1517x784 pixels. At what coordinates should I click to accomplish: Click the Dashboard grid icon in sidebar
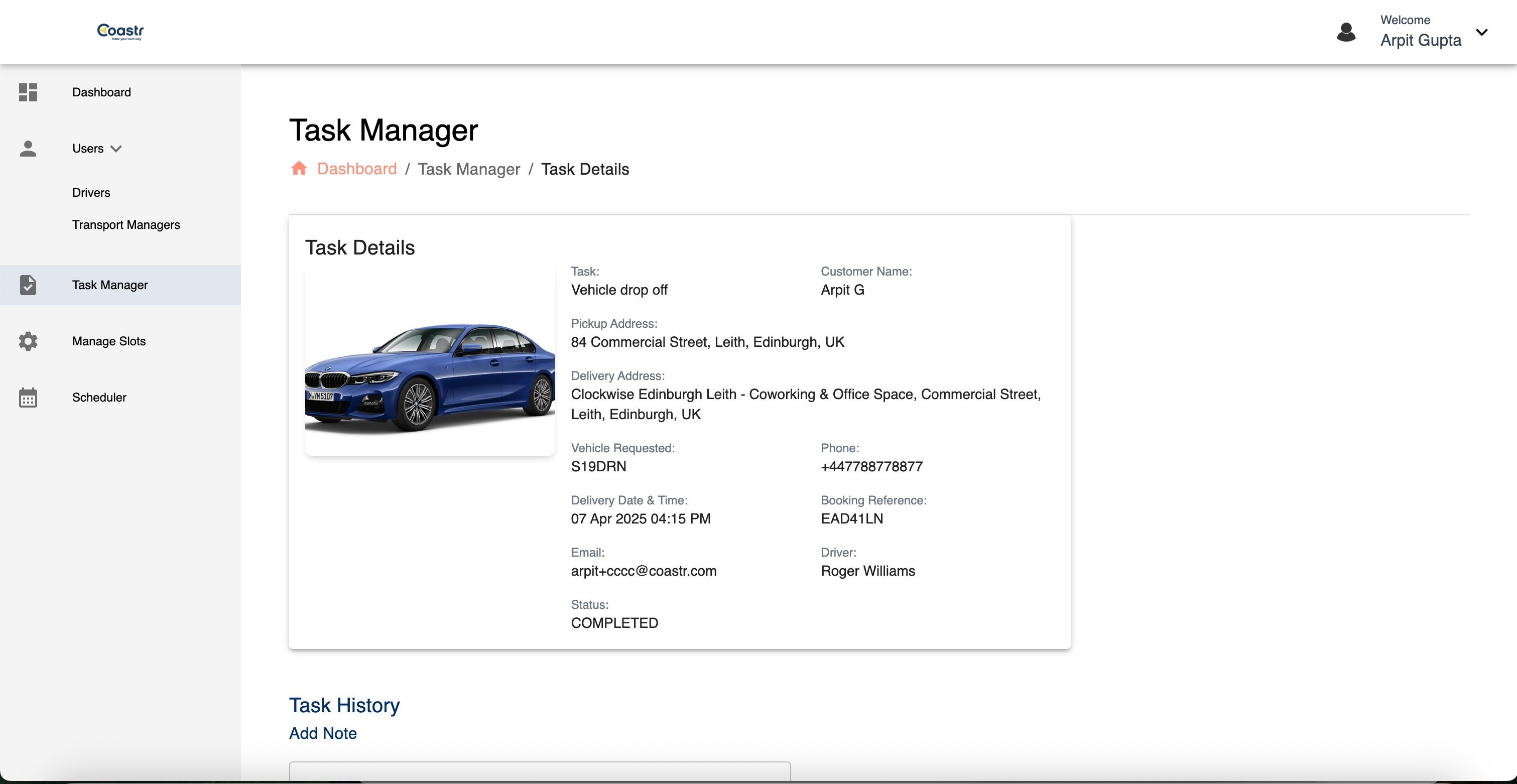tap(28, 92)
